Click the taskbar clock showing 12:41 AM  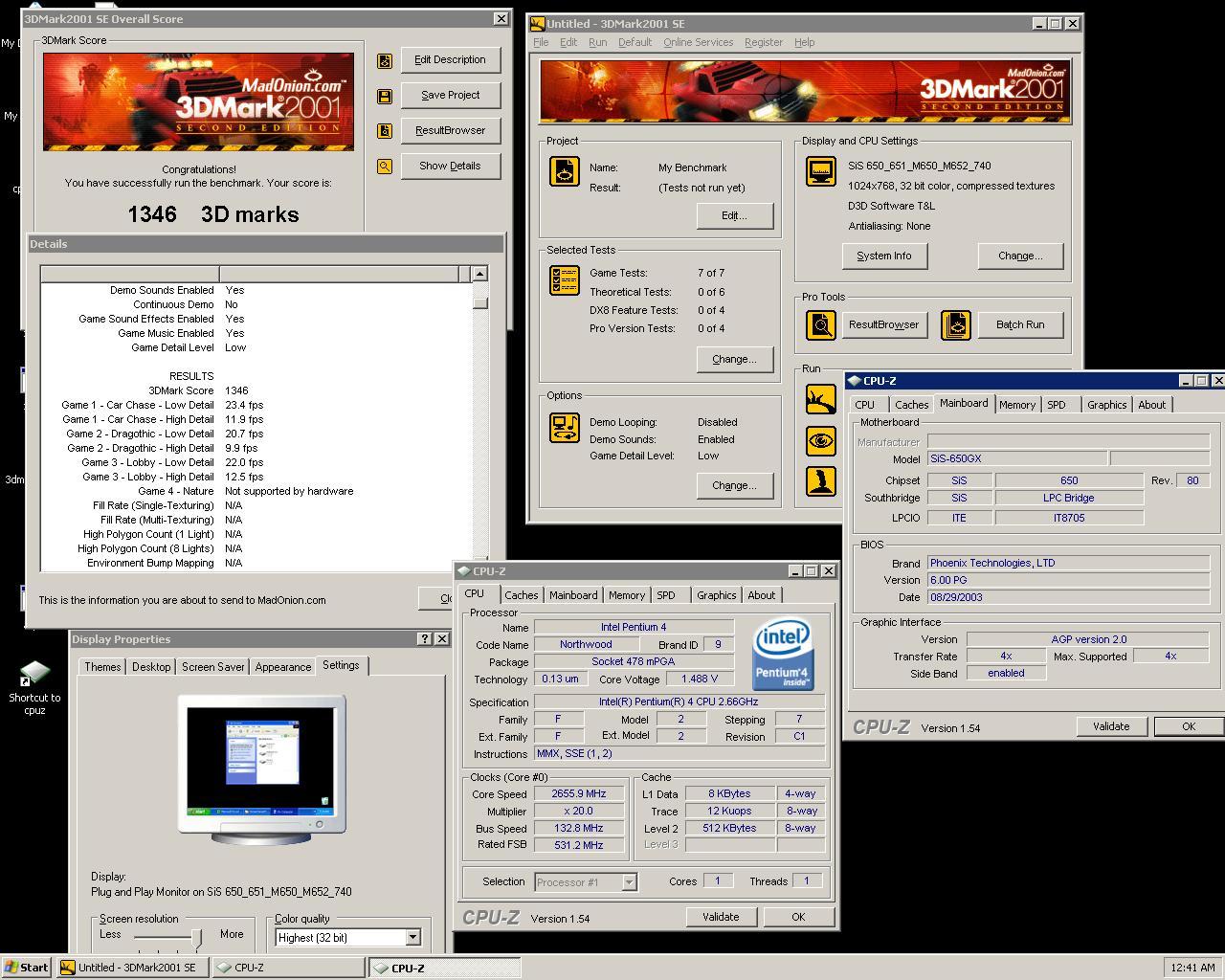1192,968
